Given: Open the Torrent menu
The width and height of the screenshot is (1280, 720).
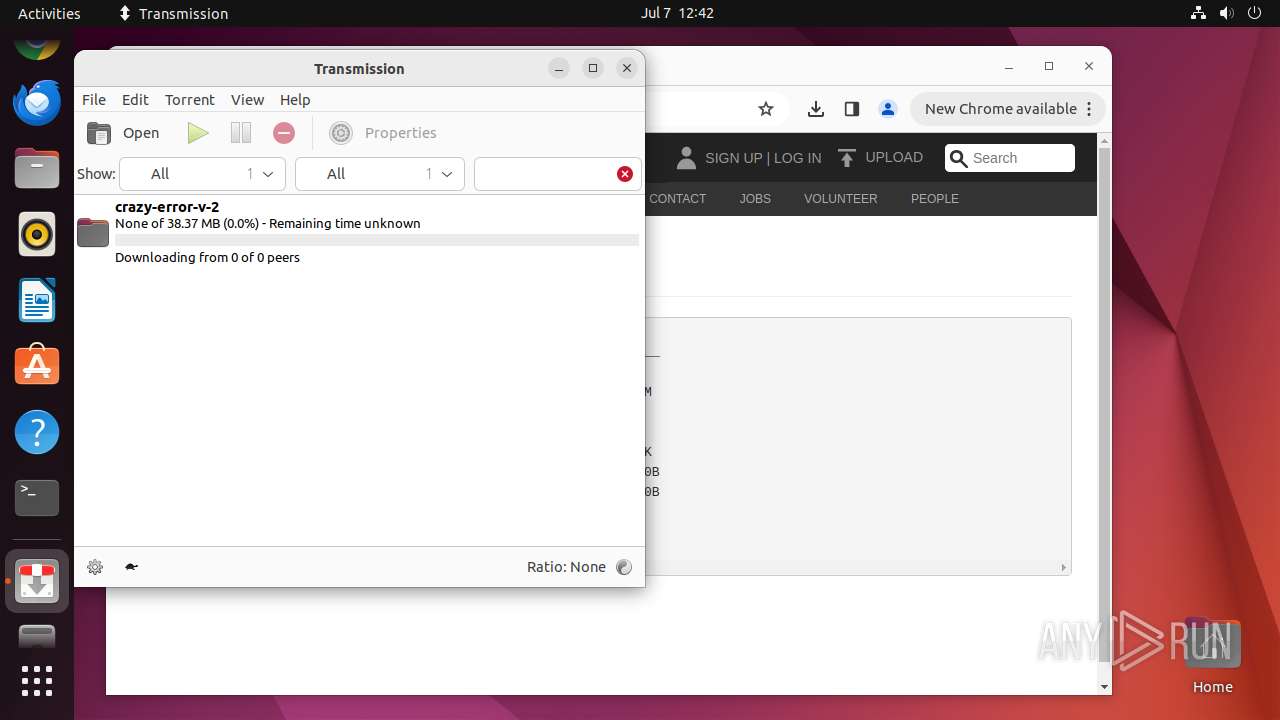Looking at the screenshot, I should (x=190, y=100).
